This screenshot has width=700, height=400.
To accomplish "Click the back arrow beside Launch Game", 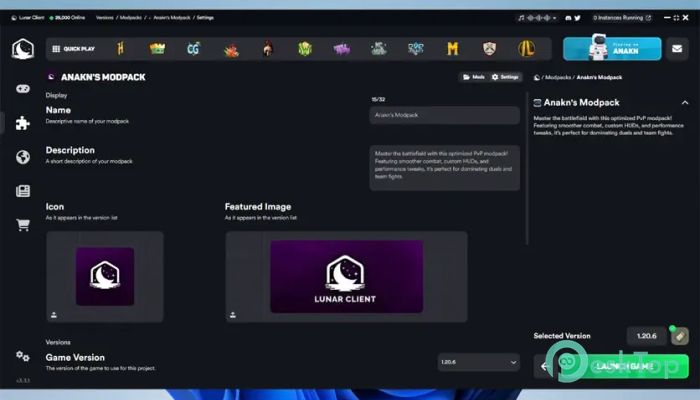I will [544, 367].
